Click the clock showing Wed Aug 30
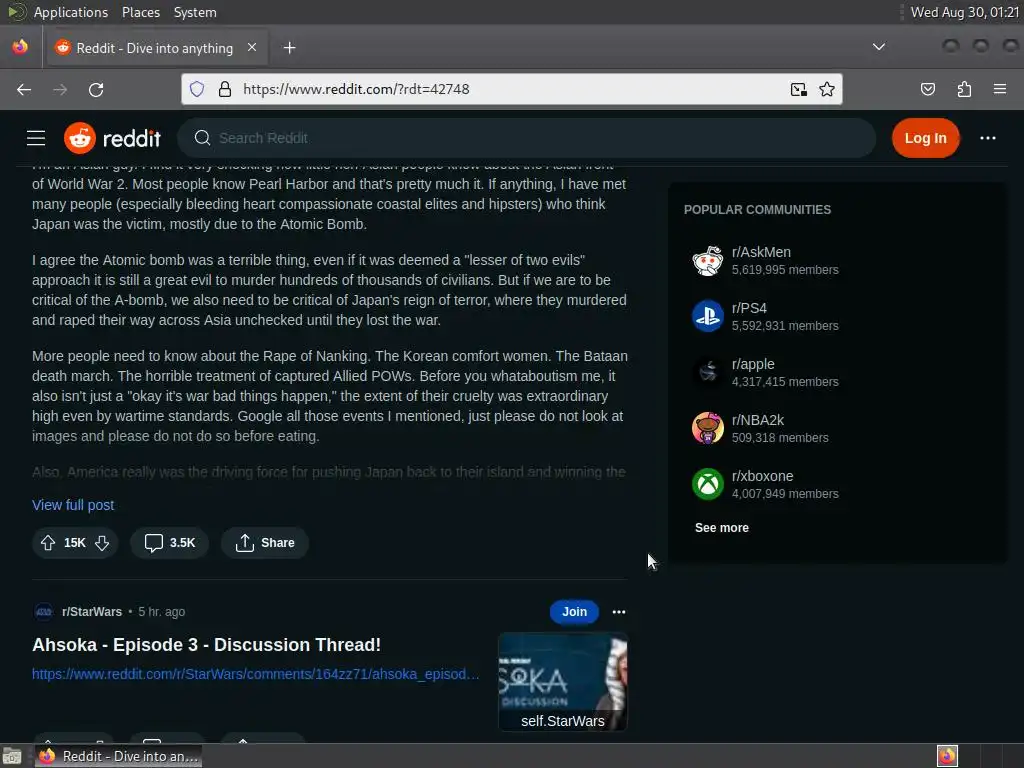The height and width of the screenshot is (768, 1024). tap(965, 12)
